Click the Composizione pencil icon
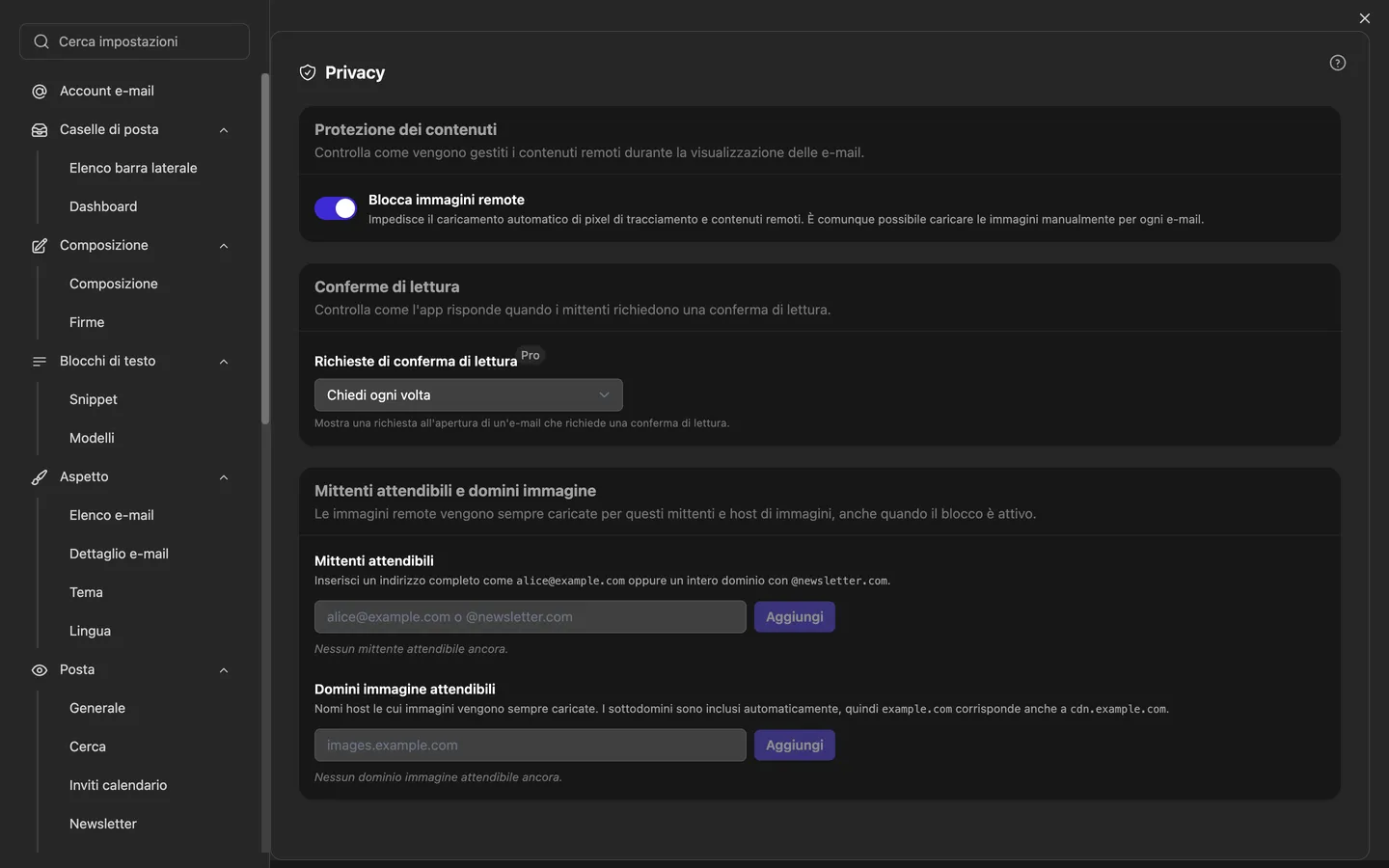This screenshot has height=868, width=1389. click(40, 246)
